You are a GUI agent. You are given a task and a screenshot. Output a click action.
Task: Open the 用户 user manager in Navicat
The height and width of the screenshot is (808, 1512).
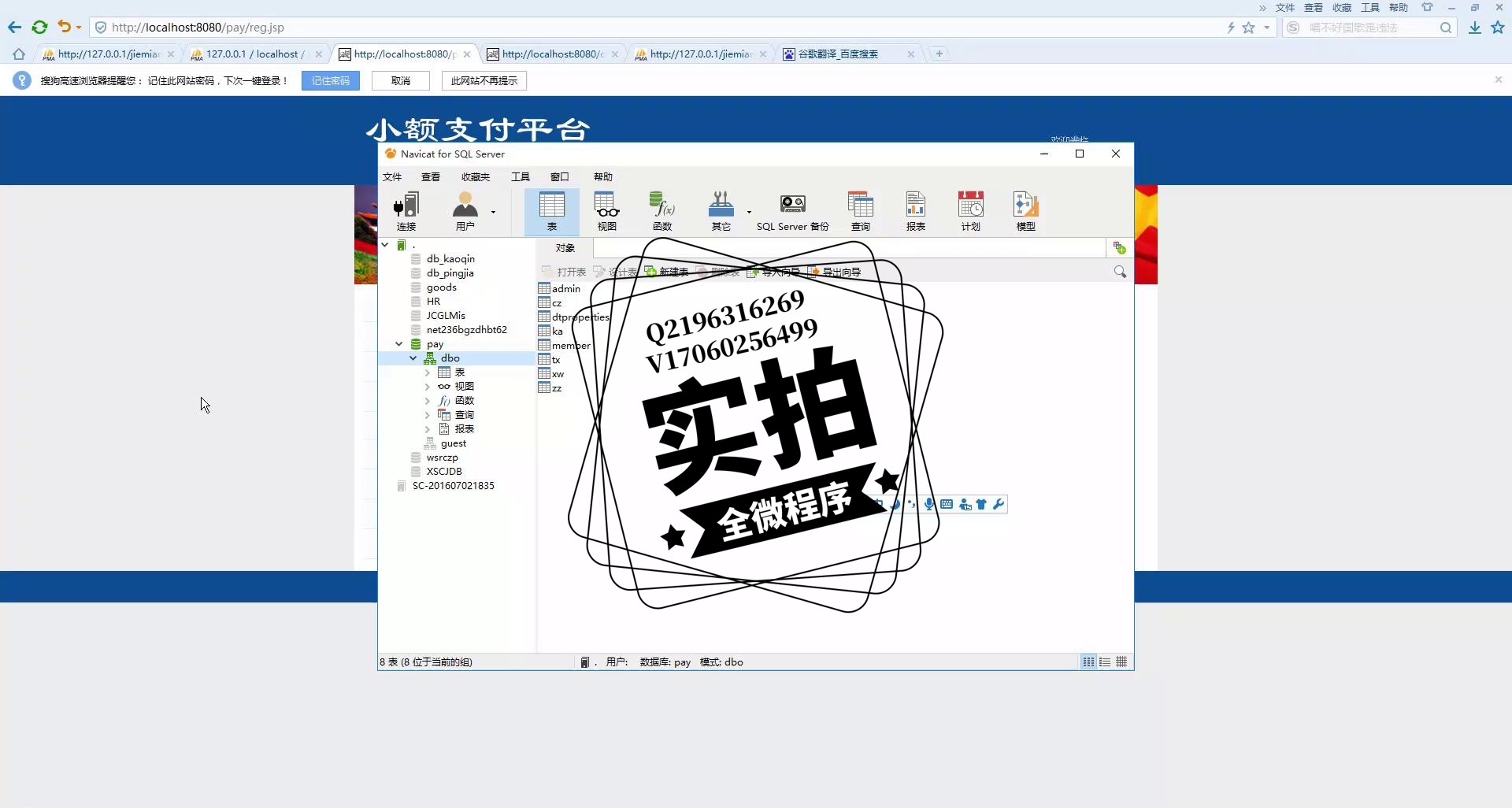point(465,211)
